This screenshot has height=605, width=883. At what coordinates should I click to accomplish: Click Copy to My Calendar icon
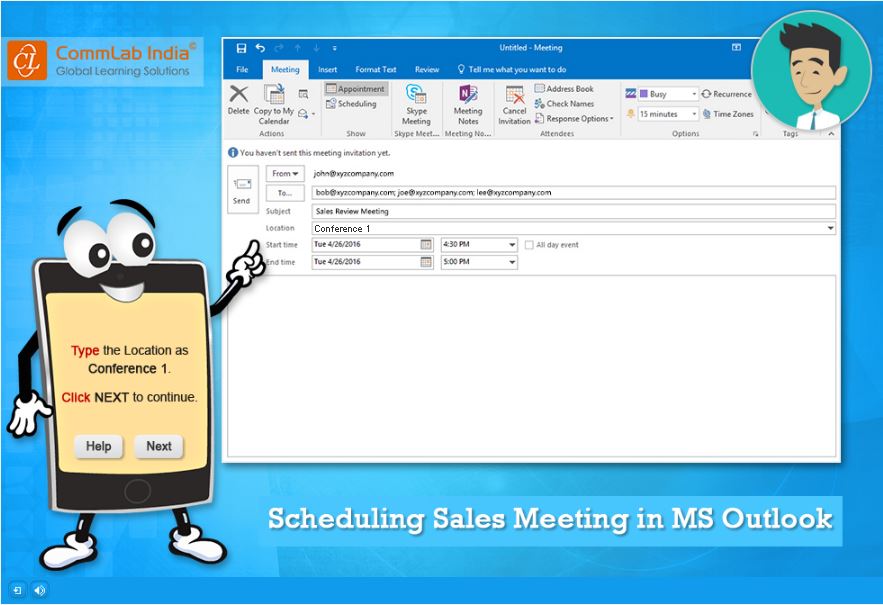pos(274,94)
